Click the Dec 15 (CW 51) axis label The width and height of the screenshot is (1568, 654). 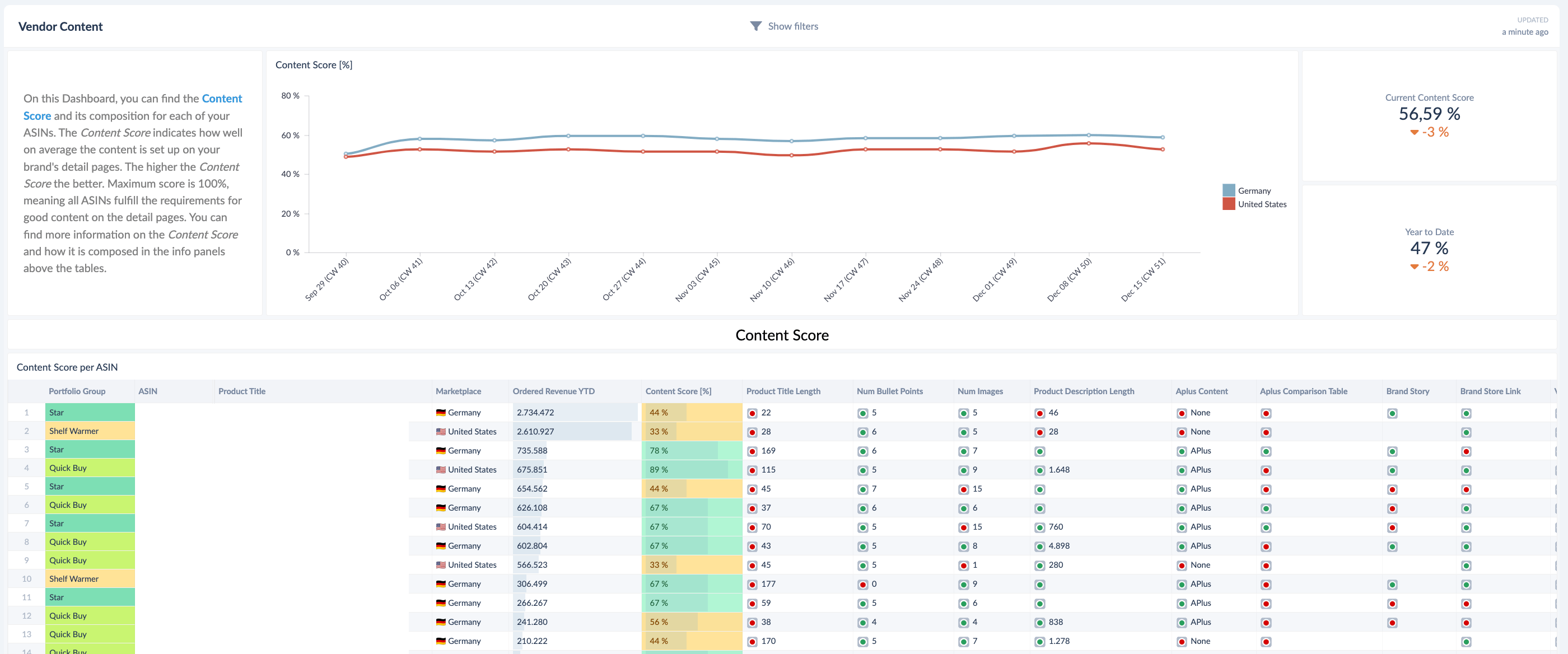[1143, 280]
